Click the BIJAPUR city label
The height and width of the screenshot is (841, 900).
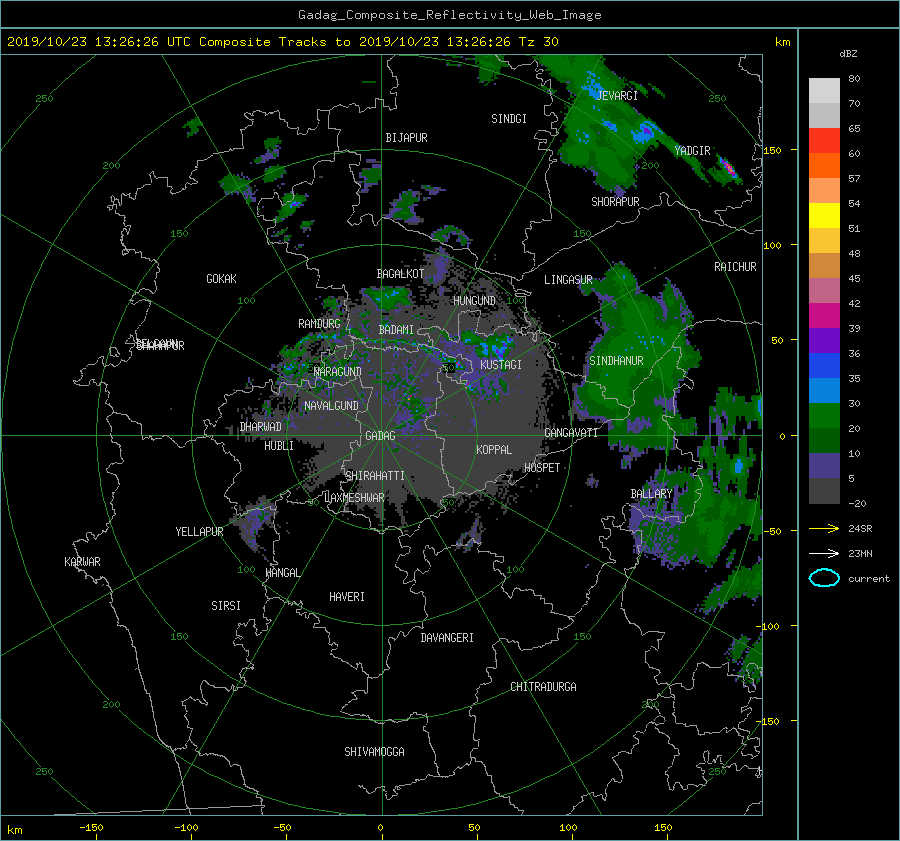(x=406, y=138)
